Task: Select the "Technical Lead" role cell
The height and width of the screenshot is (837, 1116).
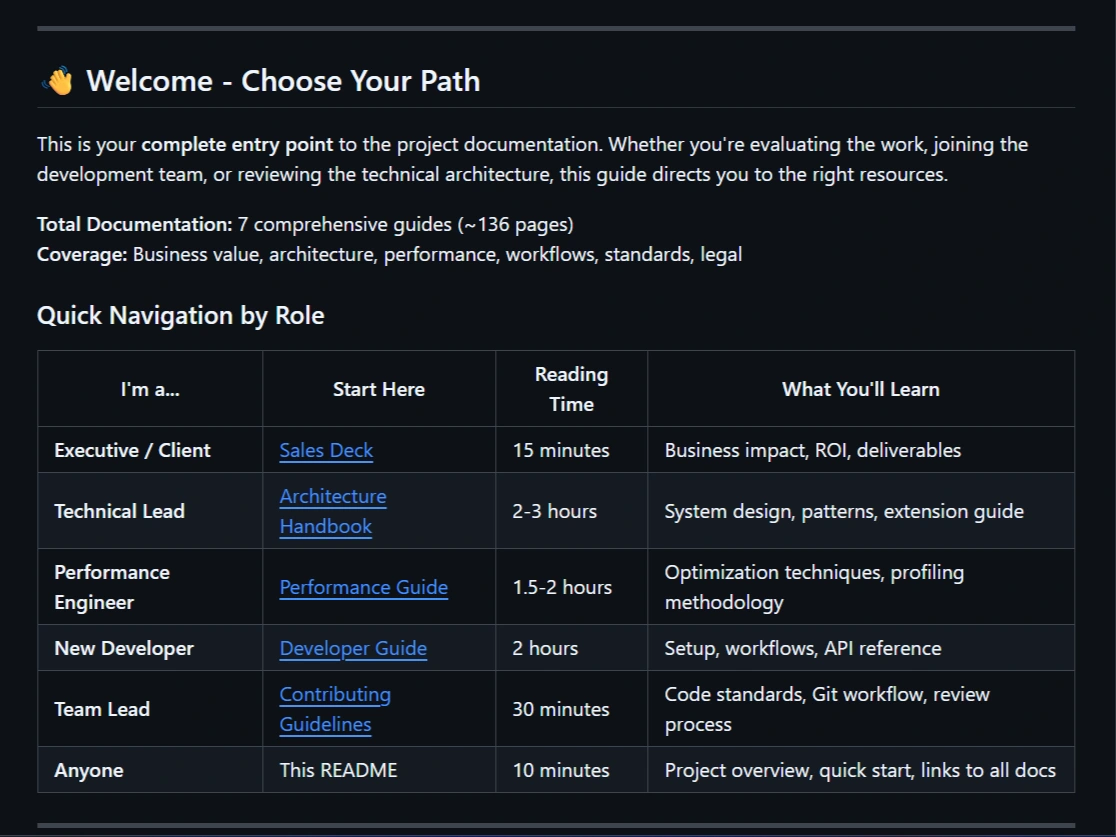Action: point(119,511)
